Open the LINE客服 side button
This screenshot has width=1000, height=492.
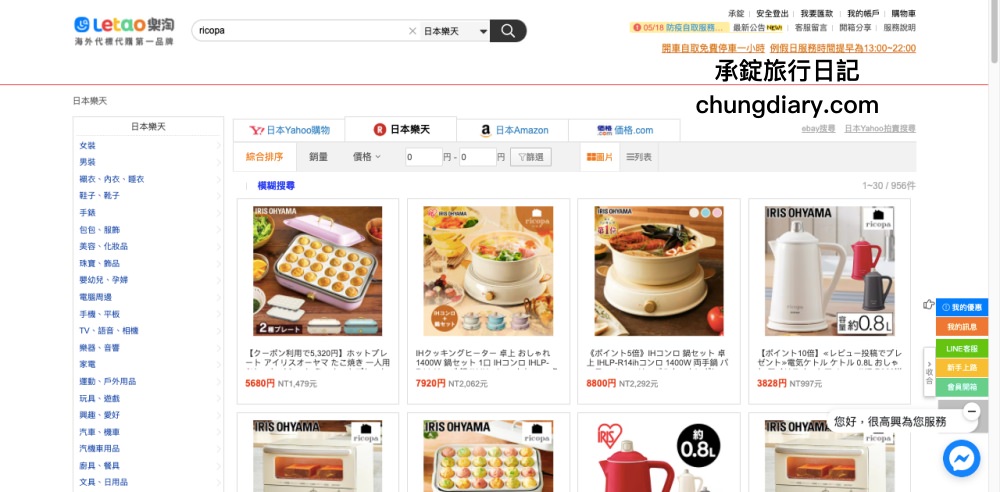pyautogui.click(x=962, y=348)
